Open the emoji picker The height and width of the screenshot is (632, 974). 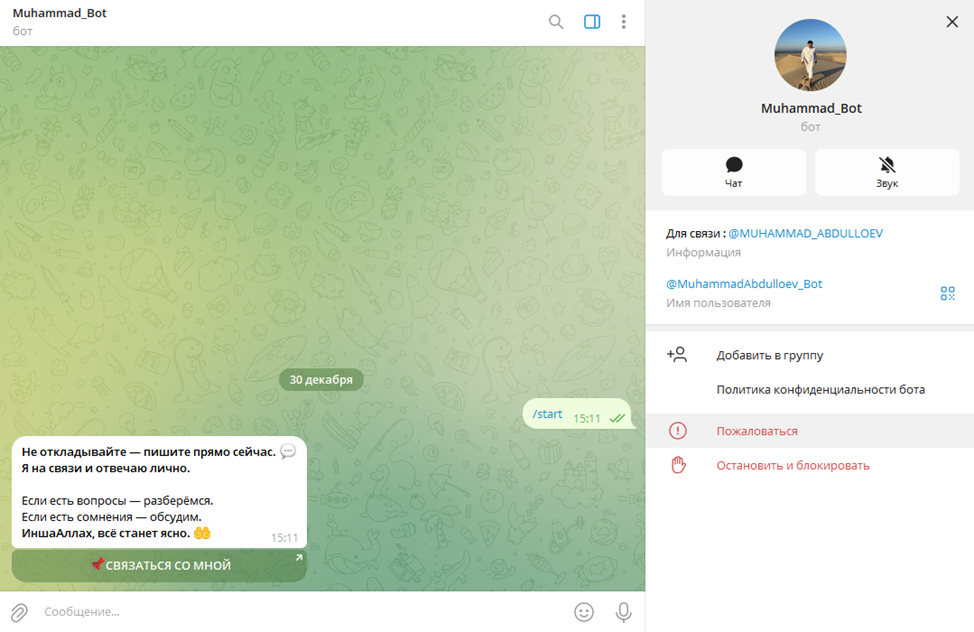584,612
